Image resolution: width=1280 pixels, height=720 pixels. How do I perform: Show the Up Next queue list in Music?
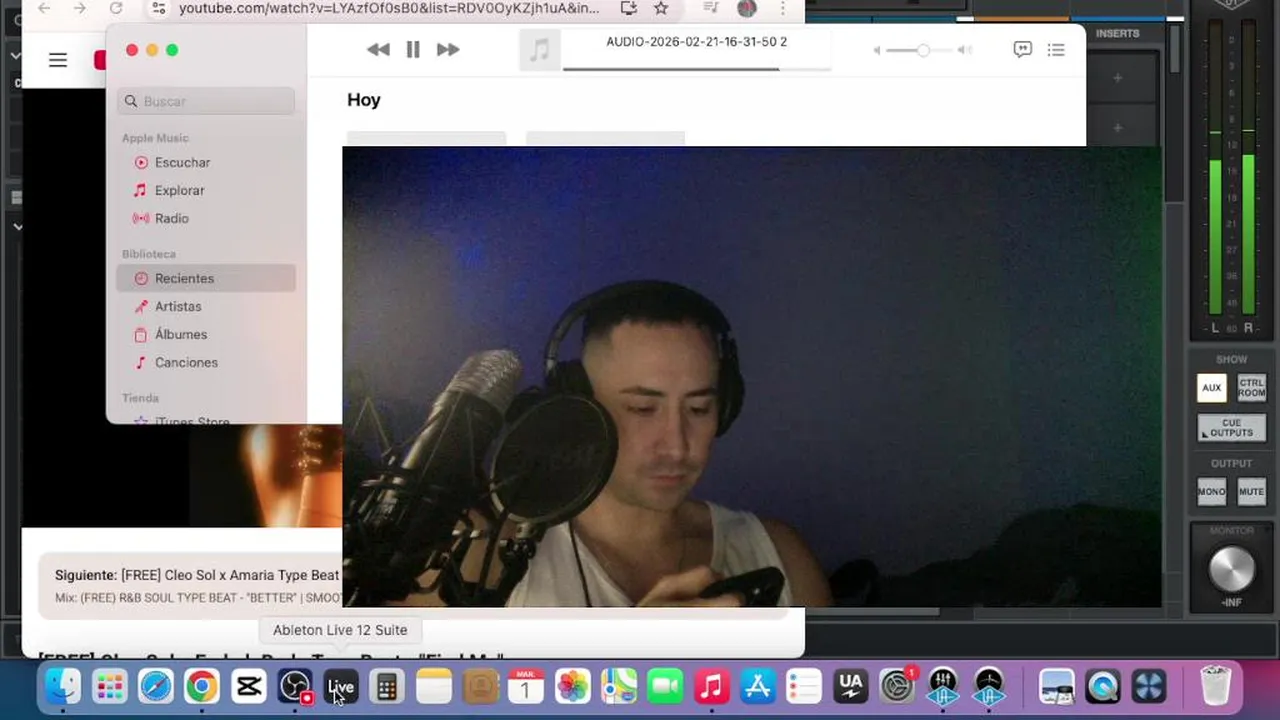tap(1056, 49)
